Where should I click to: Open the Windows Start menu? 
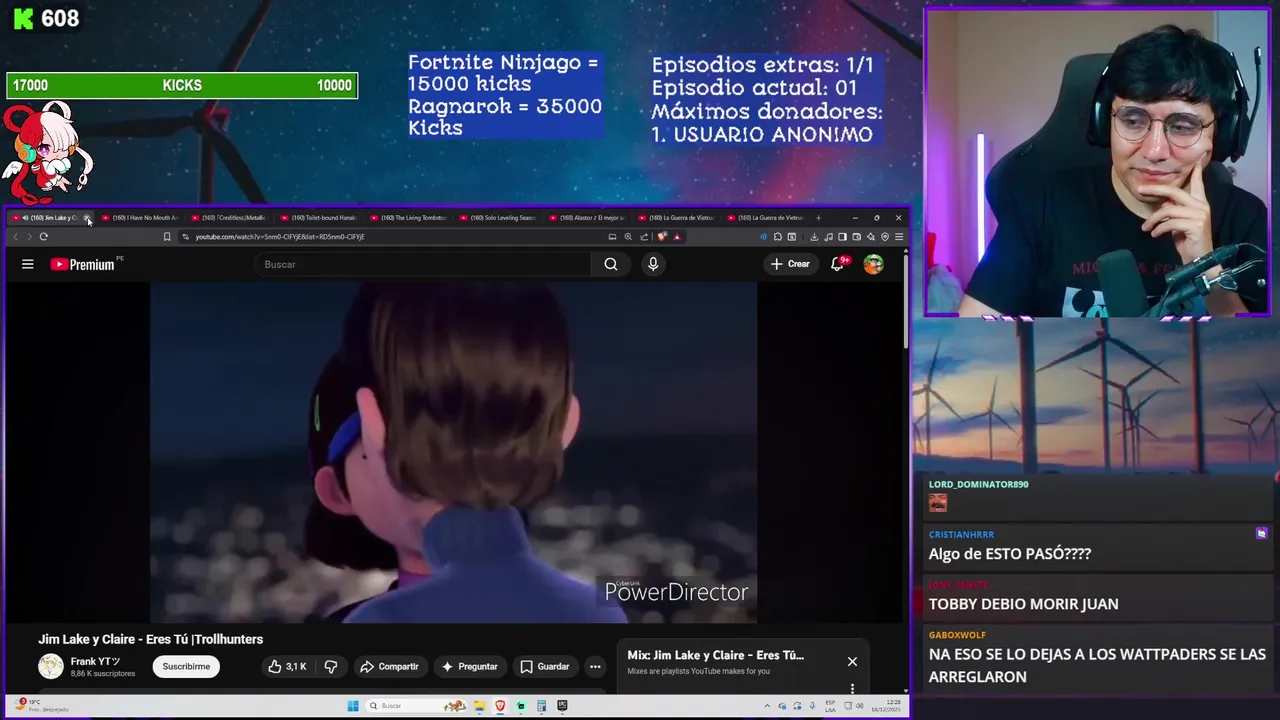tap(353, 706)
